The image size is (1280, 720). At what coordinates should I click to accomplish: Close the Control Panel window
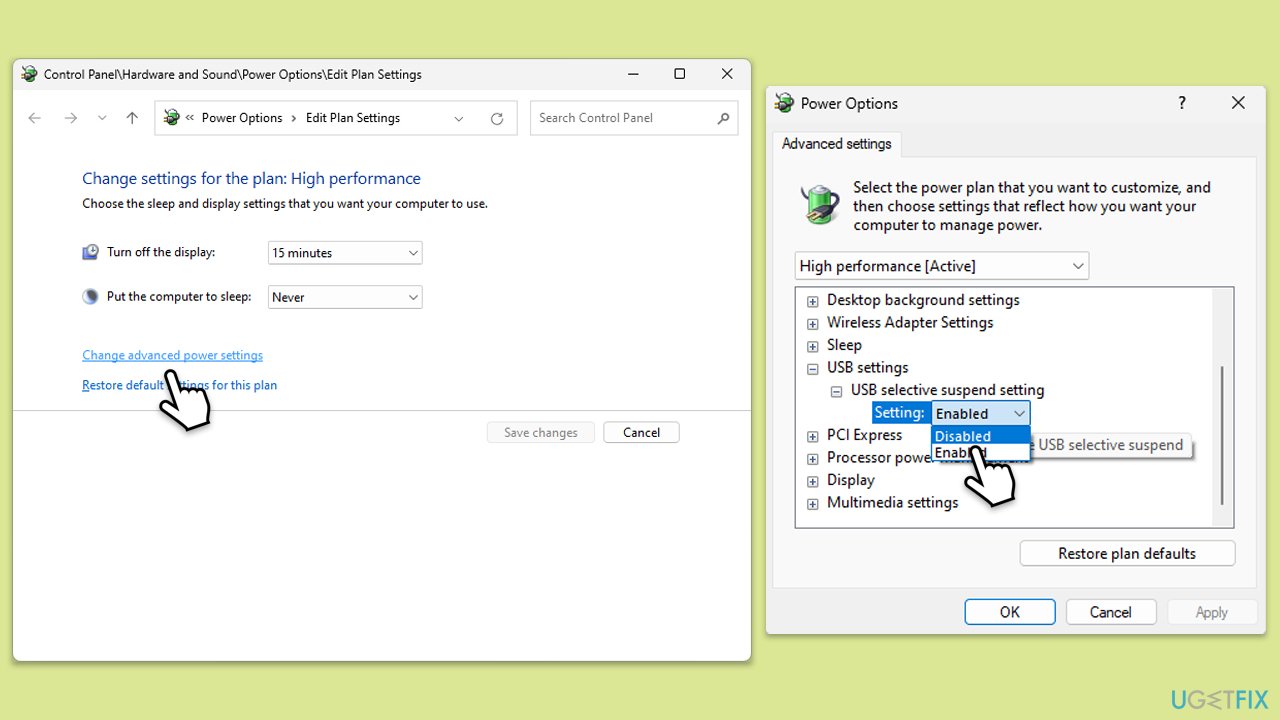coord(727,74)
